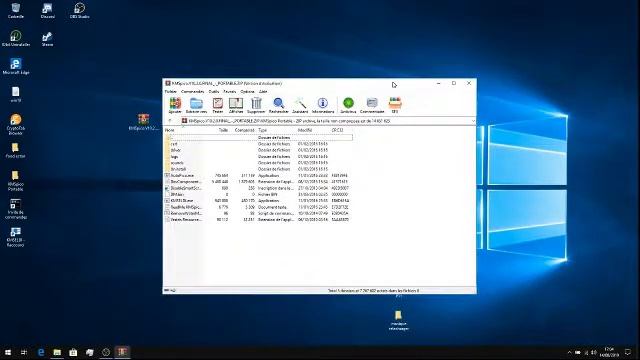Click the Afficher toolbar icon
640x360 pixels.
(236, 105)
